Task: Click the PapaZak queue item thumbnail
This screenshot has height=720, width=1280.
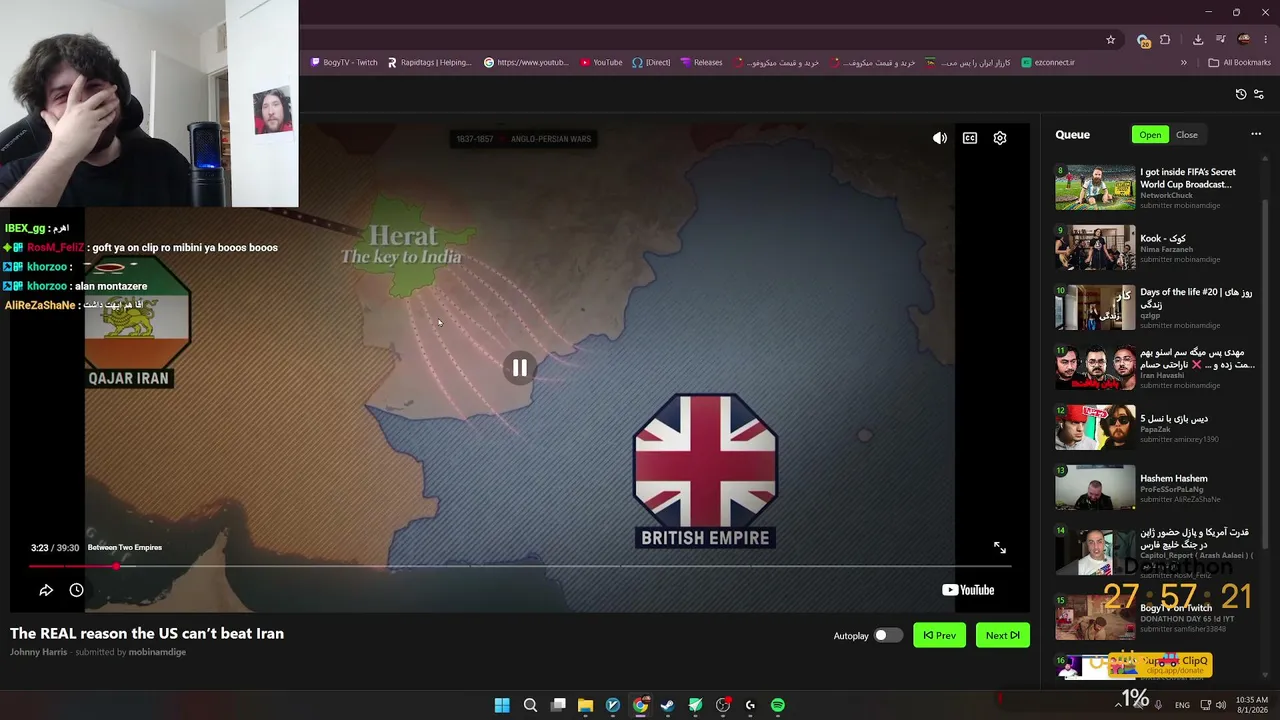Action: [x=1095, y=427]
